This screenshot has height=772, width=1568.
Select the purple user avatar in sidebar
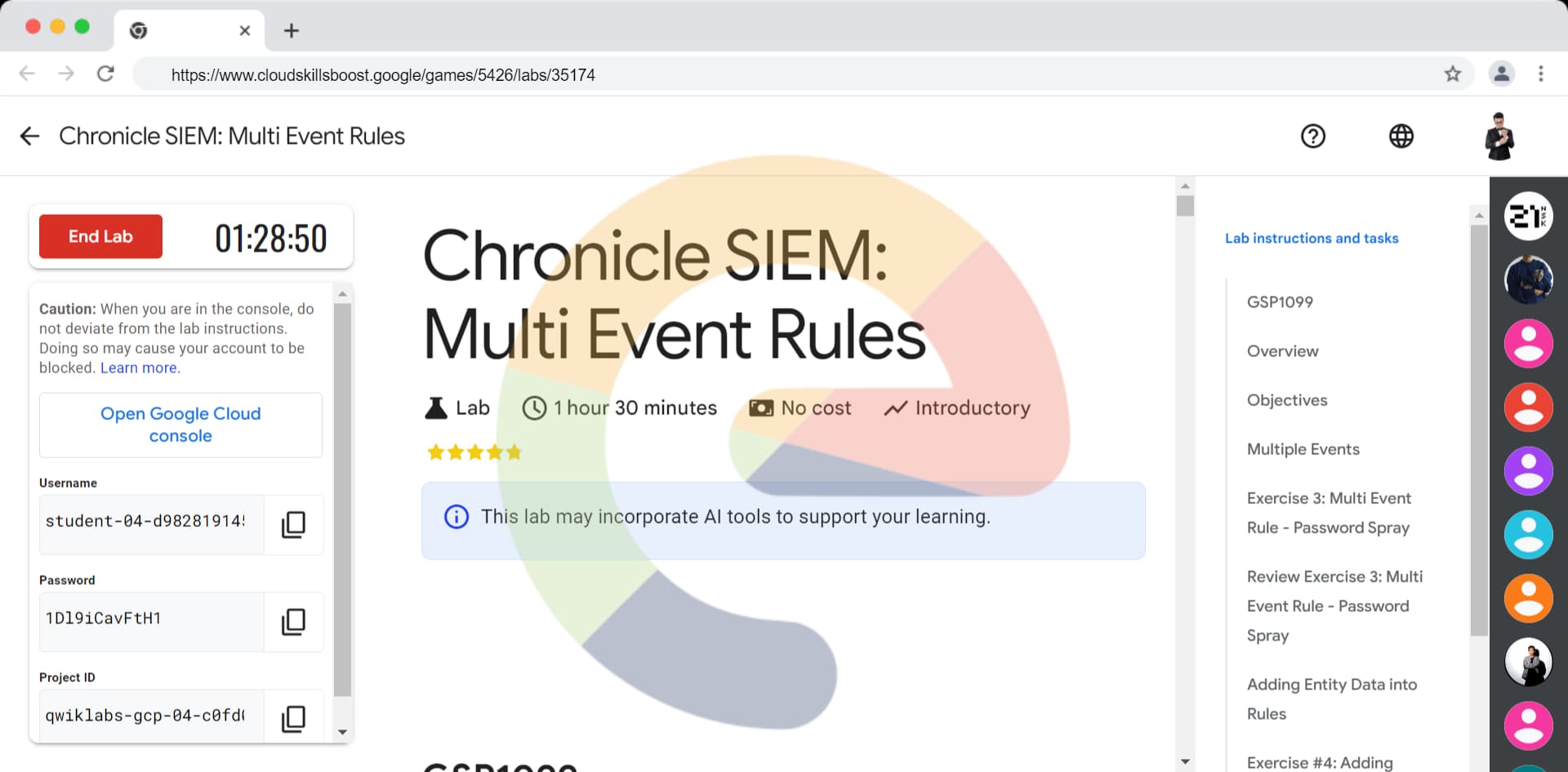(x=1529, y=471)
